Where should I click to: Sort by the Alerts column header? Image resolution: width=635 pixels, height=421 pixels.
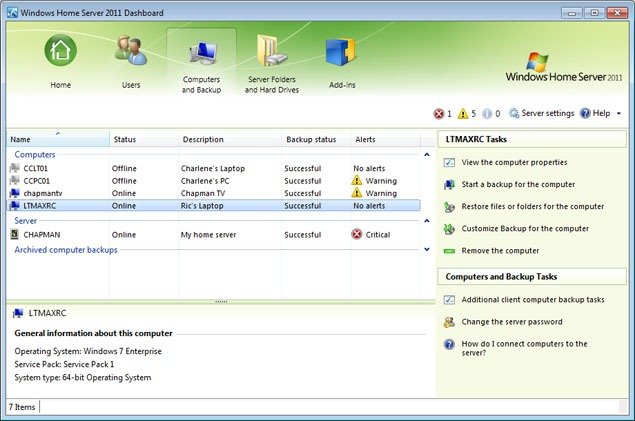coord(386,139)
